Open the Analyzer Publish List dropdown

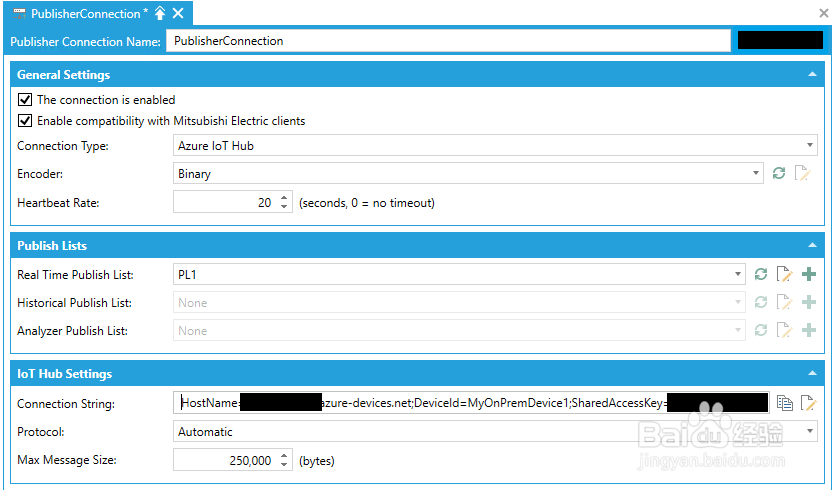(x=738, y=330)
